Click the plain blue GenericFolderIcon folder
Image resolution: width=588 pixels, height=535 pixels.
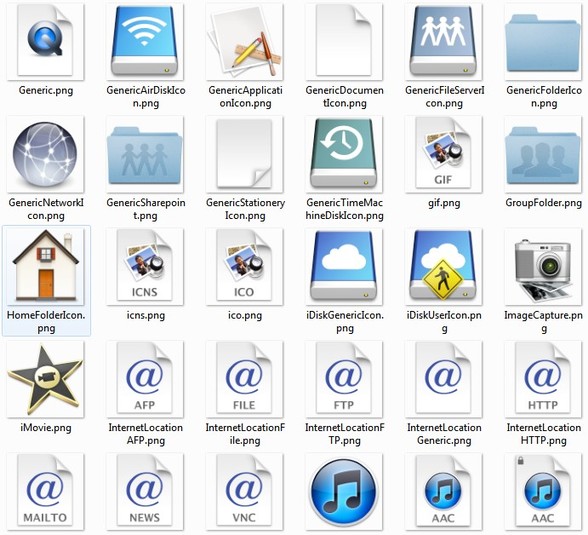coord(543,41)
